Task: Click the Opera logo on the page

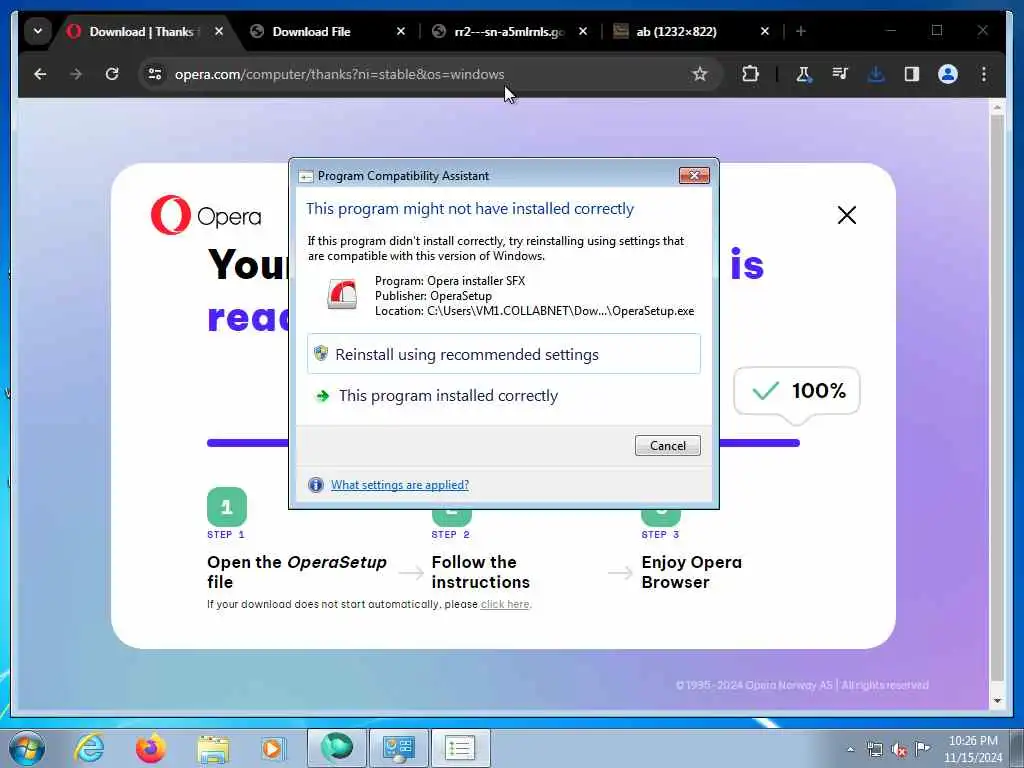Action: pyautogui.click(x=206, y=215)
